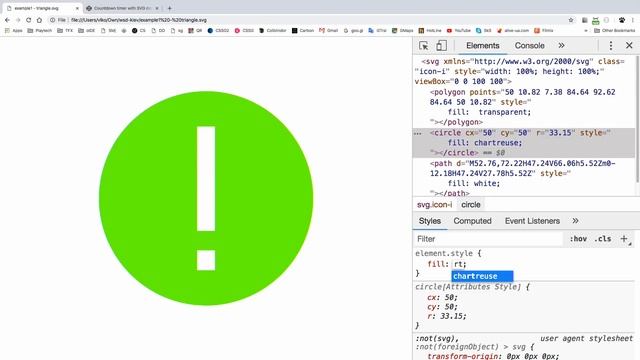Image resolution: width=640 pixels, height=360 pixels.
Task: Switch to the Countdown timer tab
Action: (x=122, y=8)
